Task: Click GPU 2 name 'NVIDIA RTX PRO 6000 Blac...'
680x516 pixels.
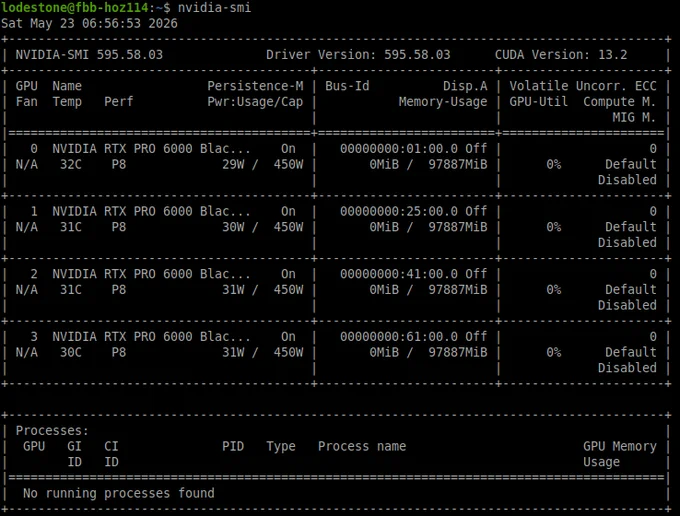Action: click(x=151, y=274)
